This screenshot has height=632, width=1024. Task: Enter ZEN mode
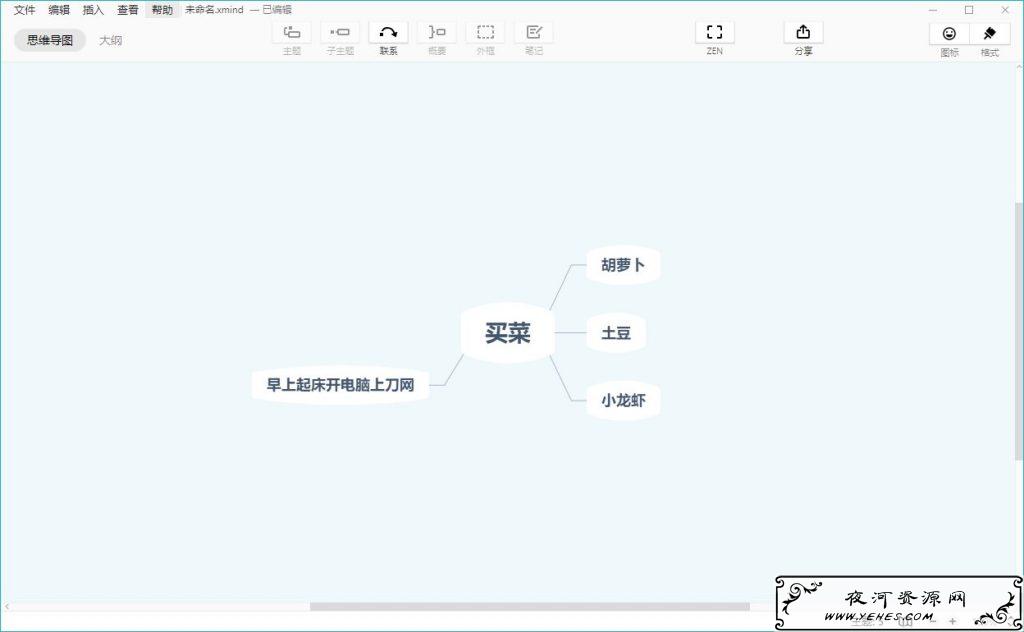tap(714, 32)
